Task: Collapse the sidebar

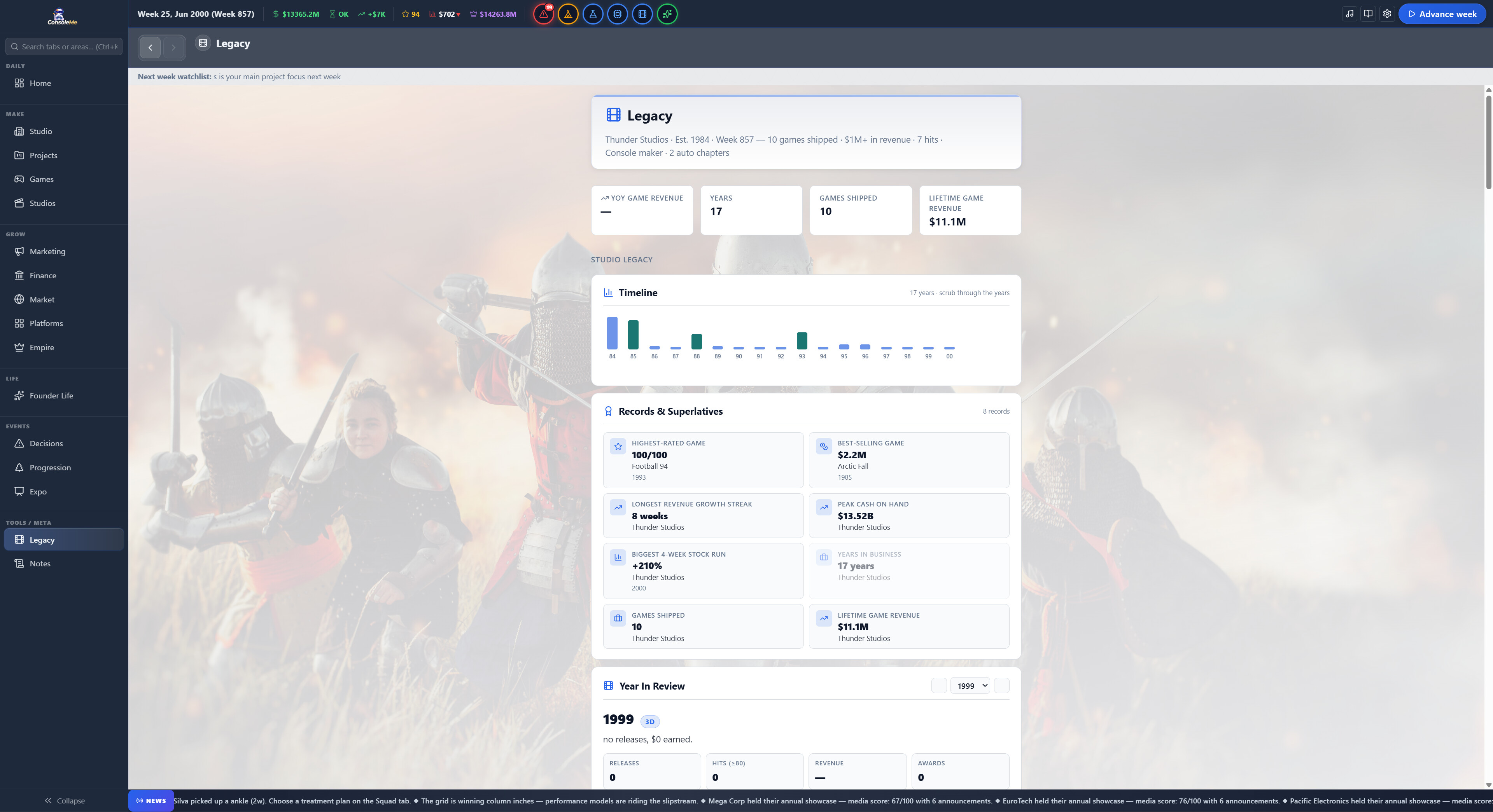Action: point(64,800)
